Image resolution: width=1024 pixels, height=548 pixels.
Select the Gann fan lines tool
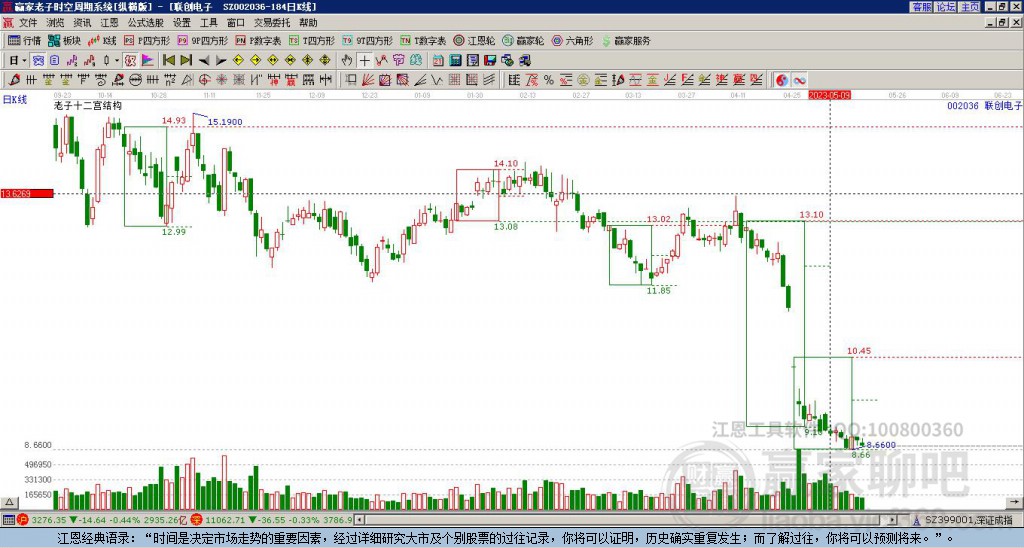[x=368, y=80]
